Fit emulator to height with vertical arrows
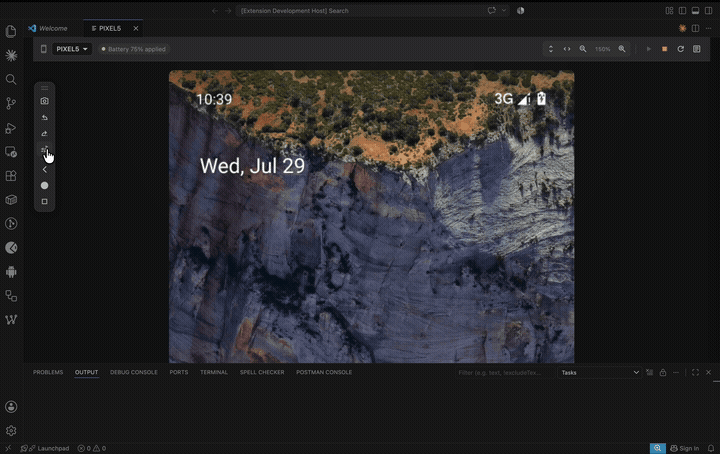 tap(551, 49)
